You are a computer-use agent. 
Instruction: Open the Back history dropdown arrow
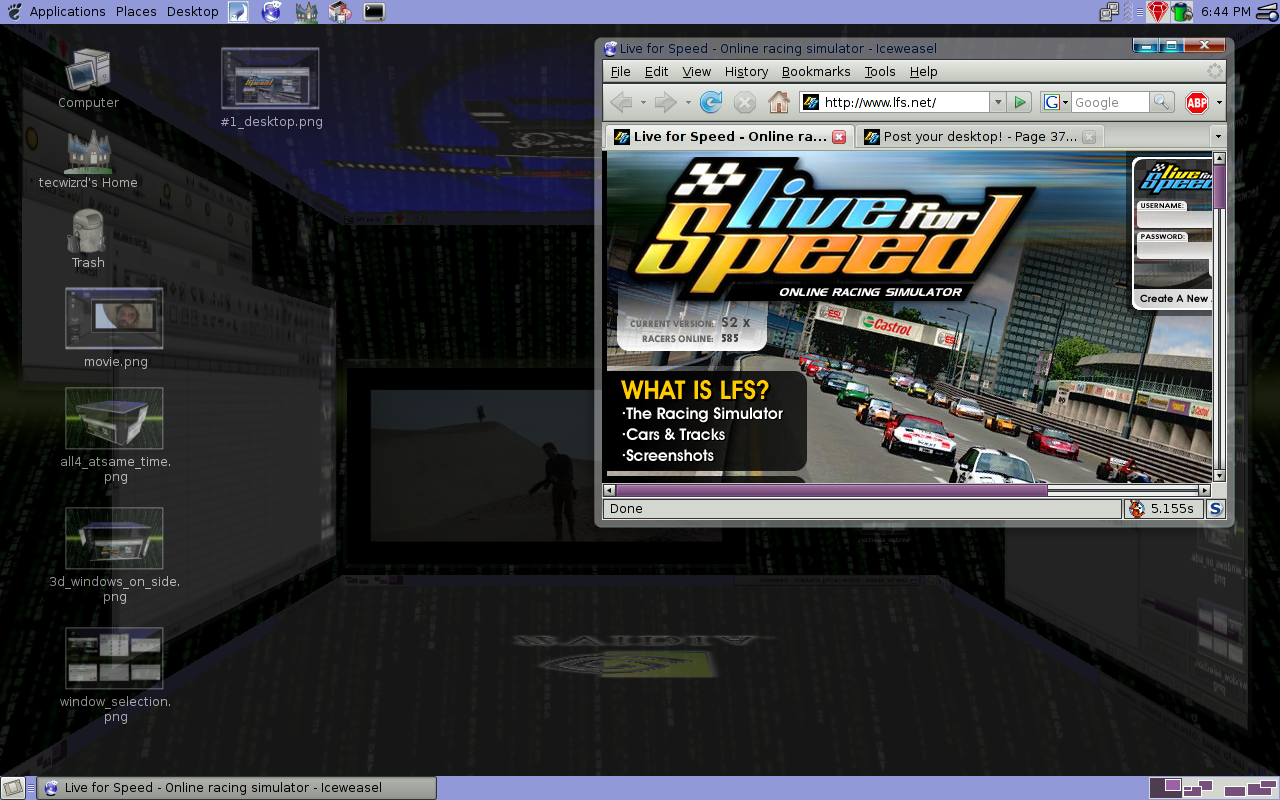coord(643,102)
